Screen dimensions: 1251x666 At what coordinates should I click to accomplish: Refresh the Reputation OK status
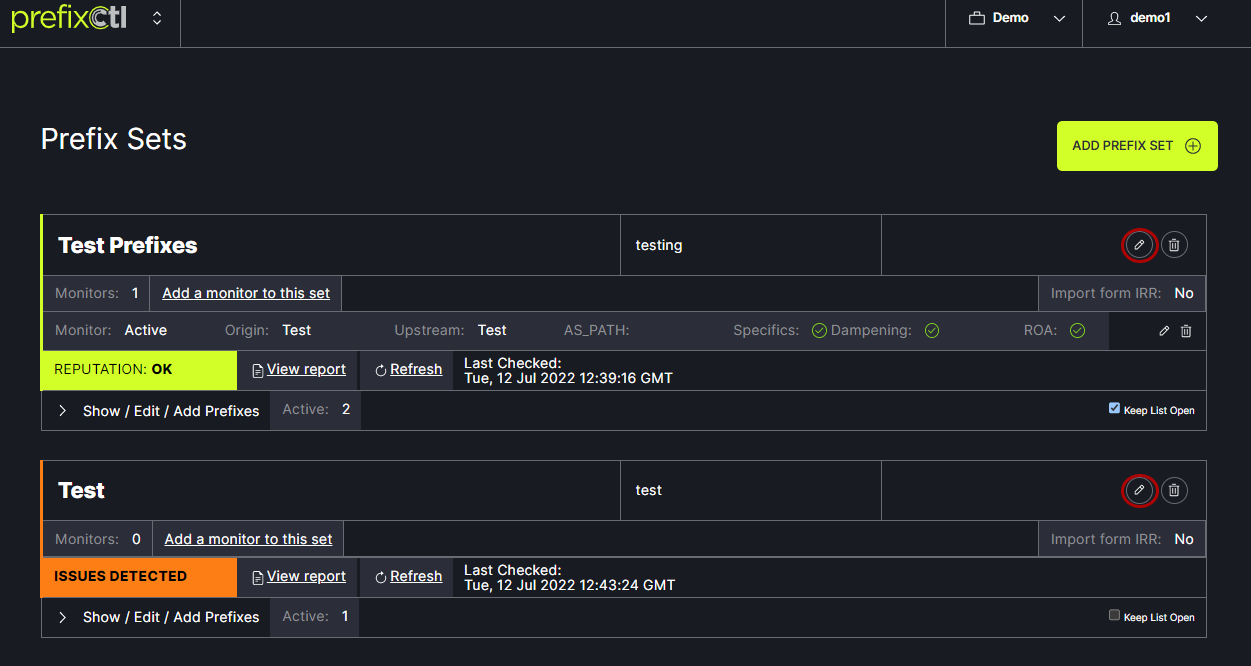408,369
